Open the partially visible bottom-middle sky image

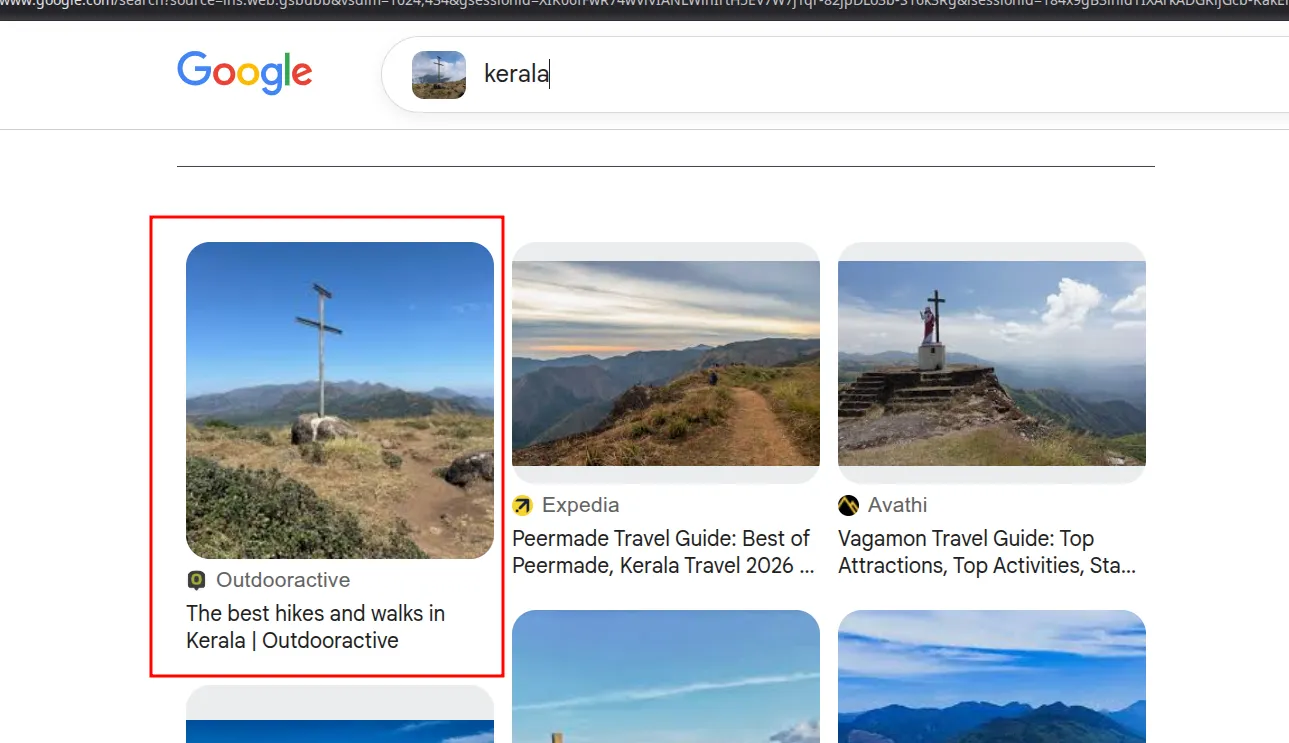[666, 680]
